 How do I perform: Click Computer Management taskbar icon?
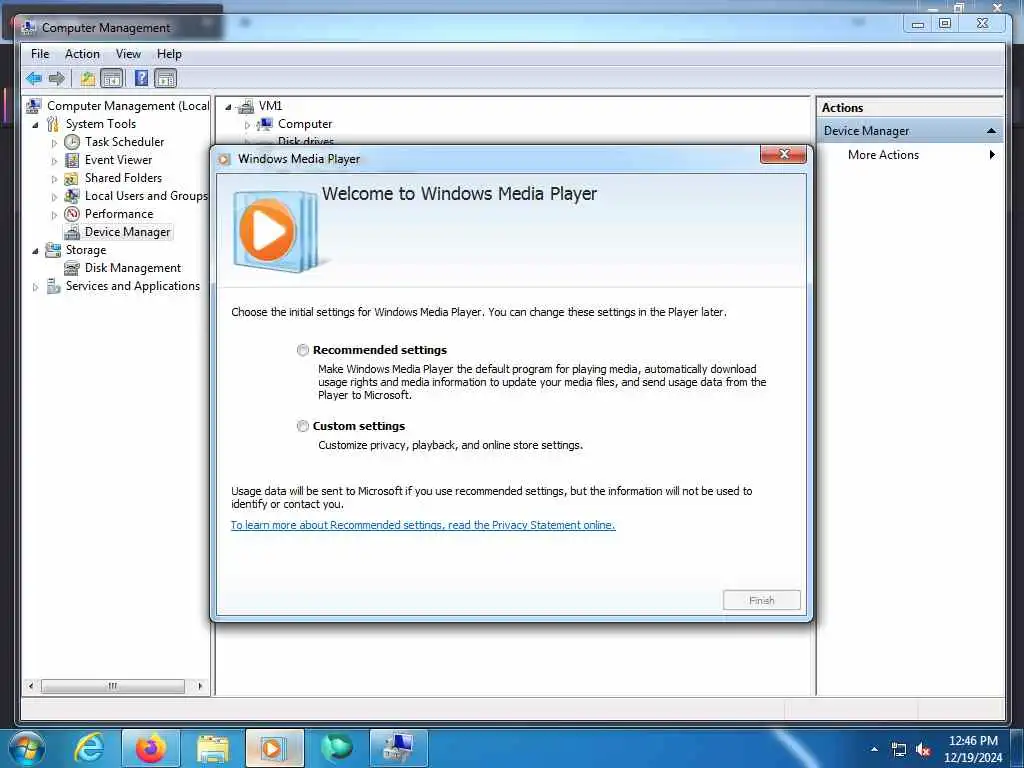click(399, 749)
